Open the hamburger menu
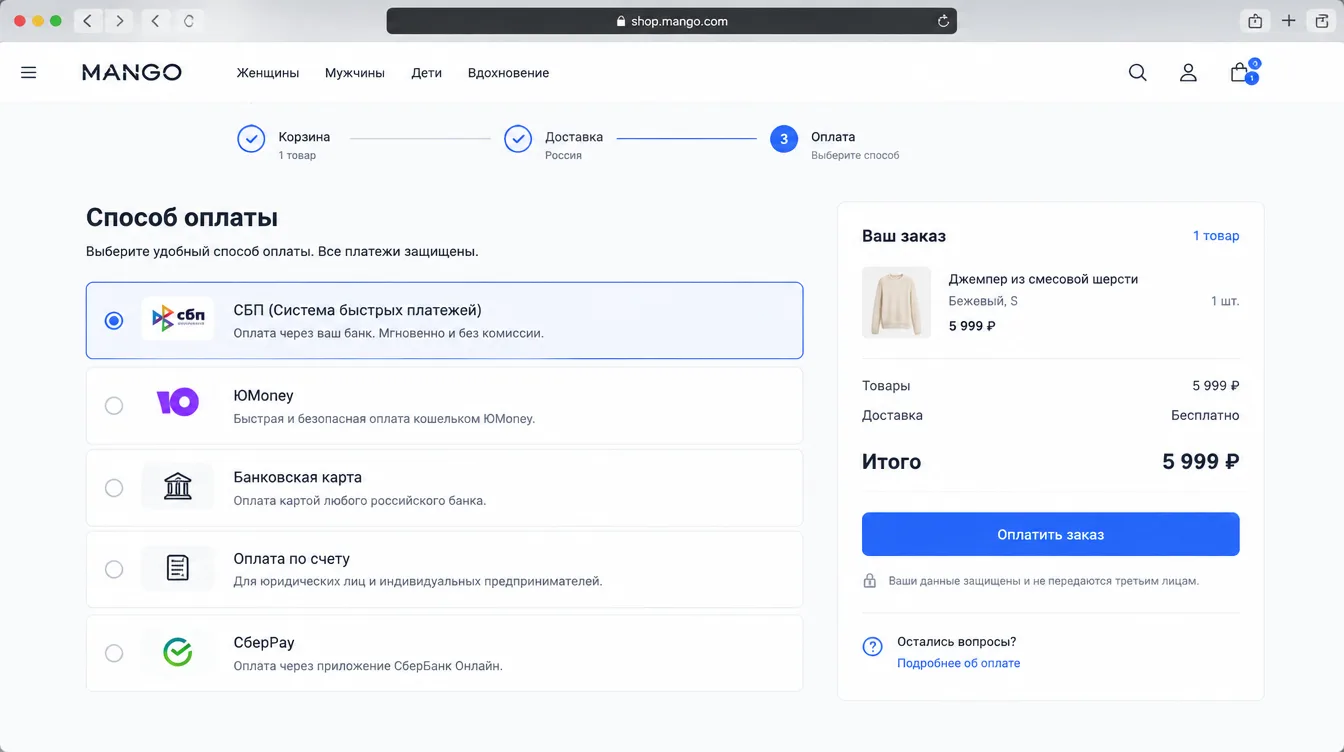1344x752 pixels. (29, 72)
